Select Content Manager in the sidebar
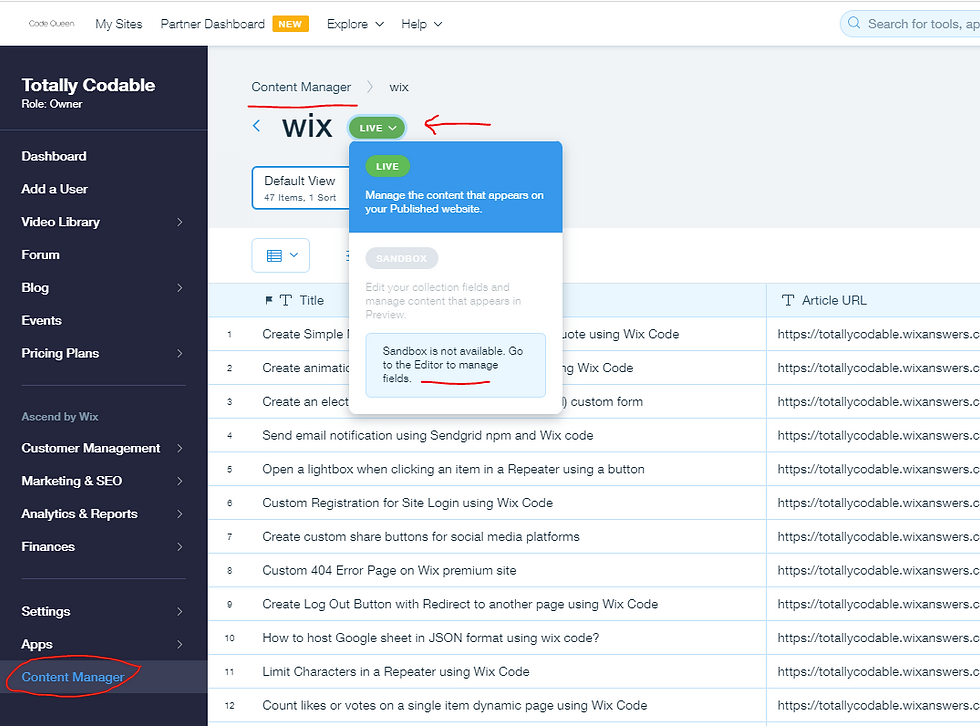This screenshot has width=980, height=726. 73,677
